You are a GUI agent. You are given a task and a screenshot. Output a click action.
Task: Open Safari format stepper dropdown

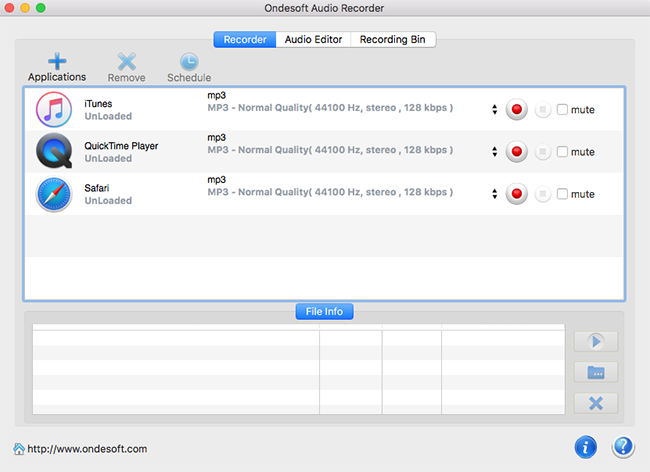tap(495, 194)
